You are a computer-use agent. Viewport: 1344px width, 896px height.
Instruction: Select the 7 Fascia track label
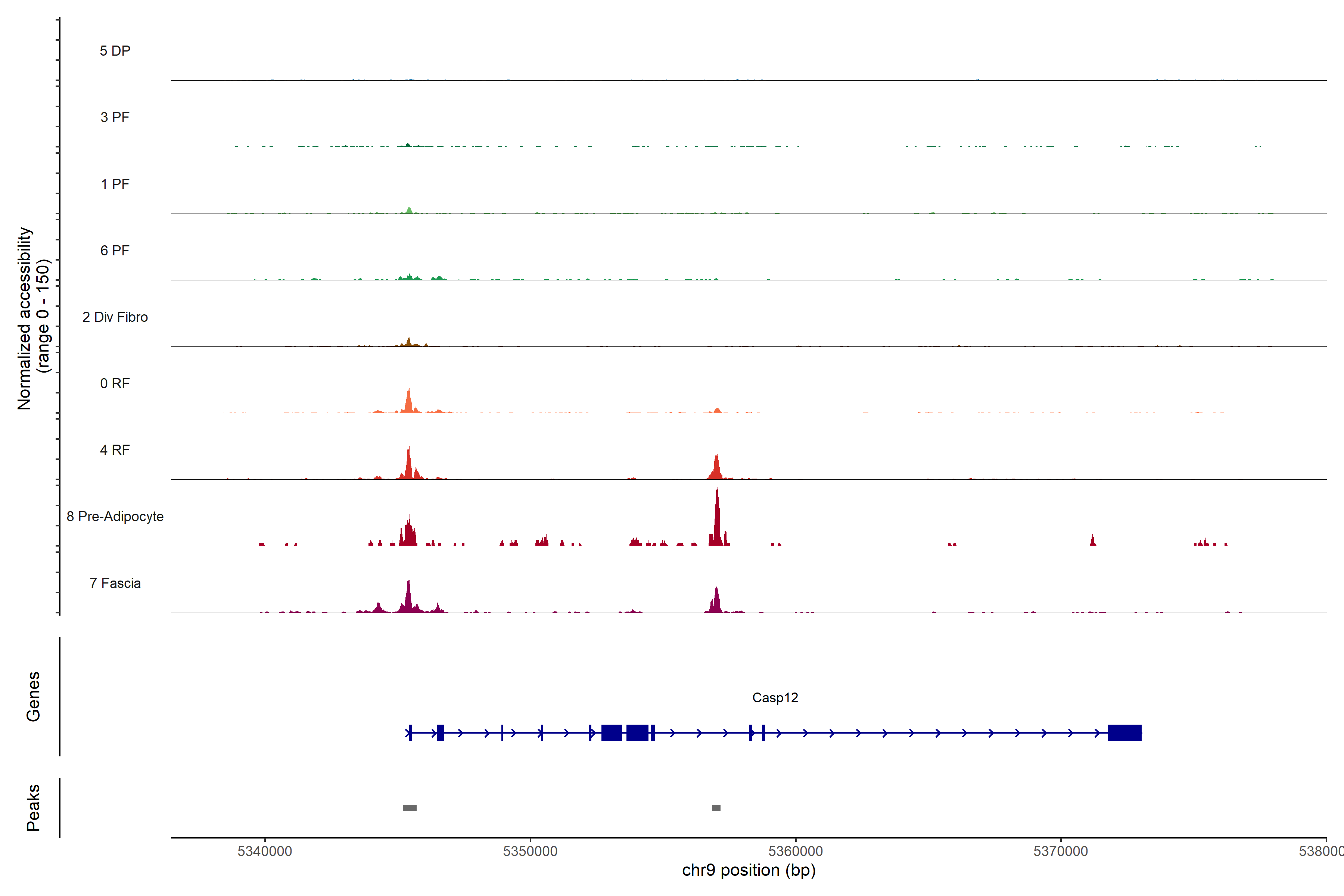(x=115, y=583)
